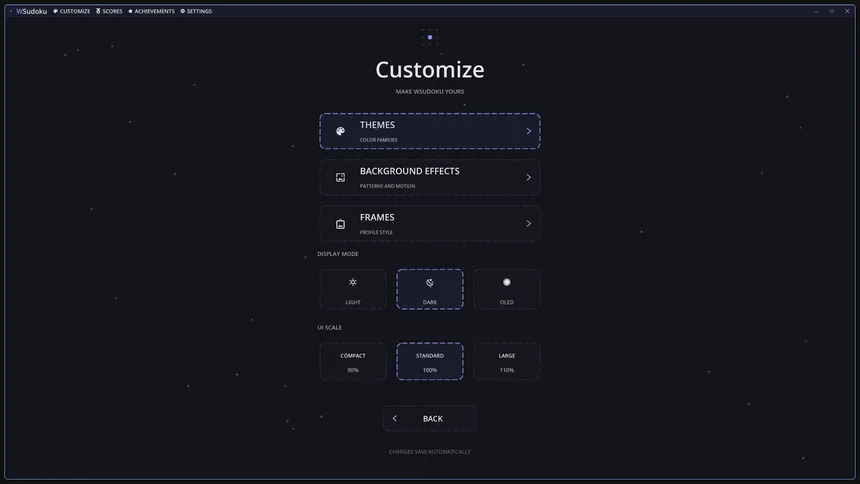The height and width of the screenshot is (484, 860).
Task: Click the palette icon next to Customize menu
Action: (55, 11)
